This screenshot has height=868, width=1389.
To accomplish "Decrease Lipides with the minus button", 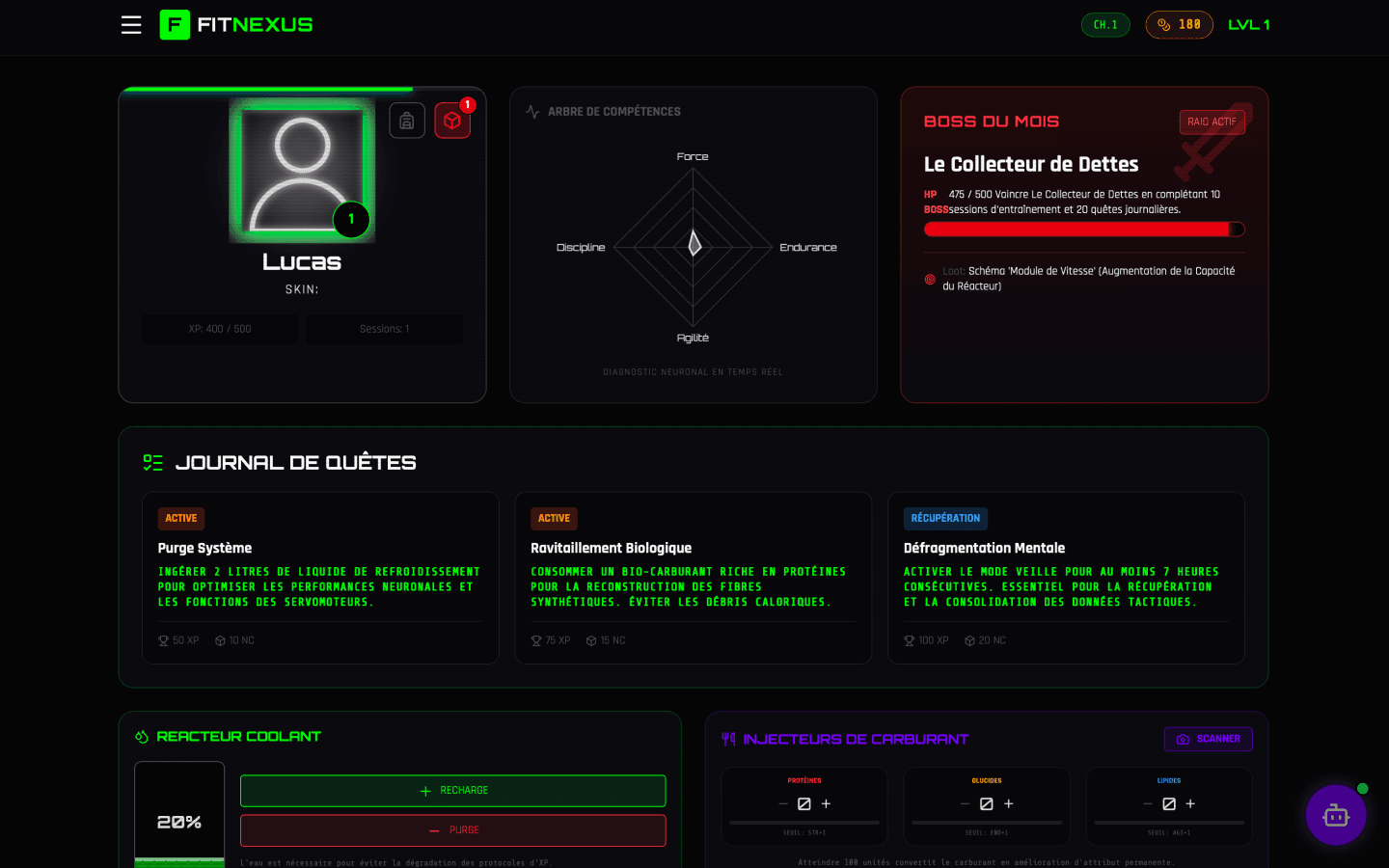I will [x=1148, y=803].
